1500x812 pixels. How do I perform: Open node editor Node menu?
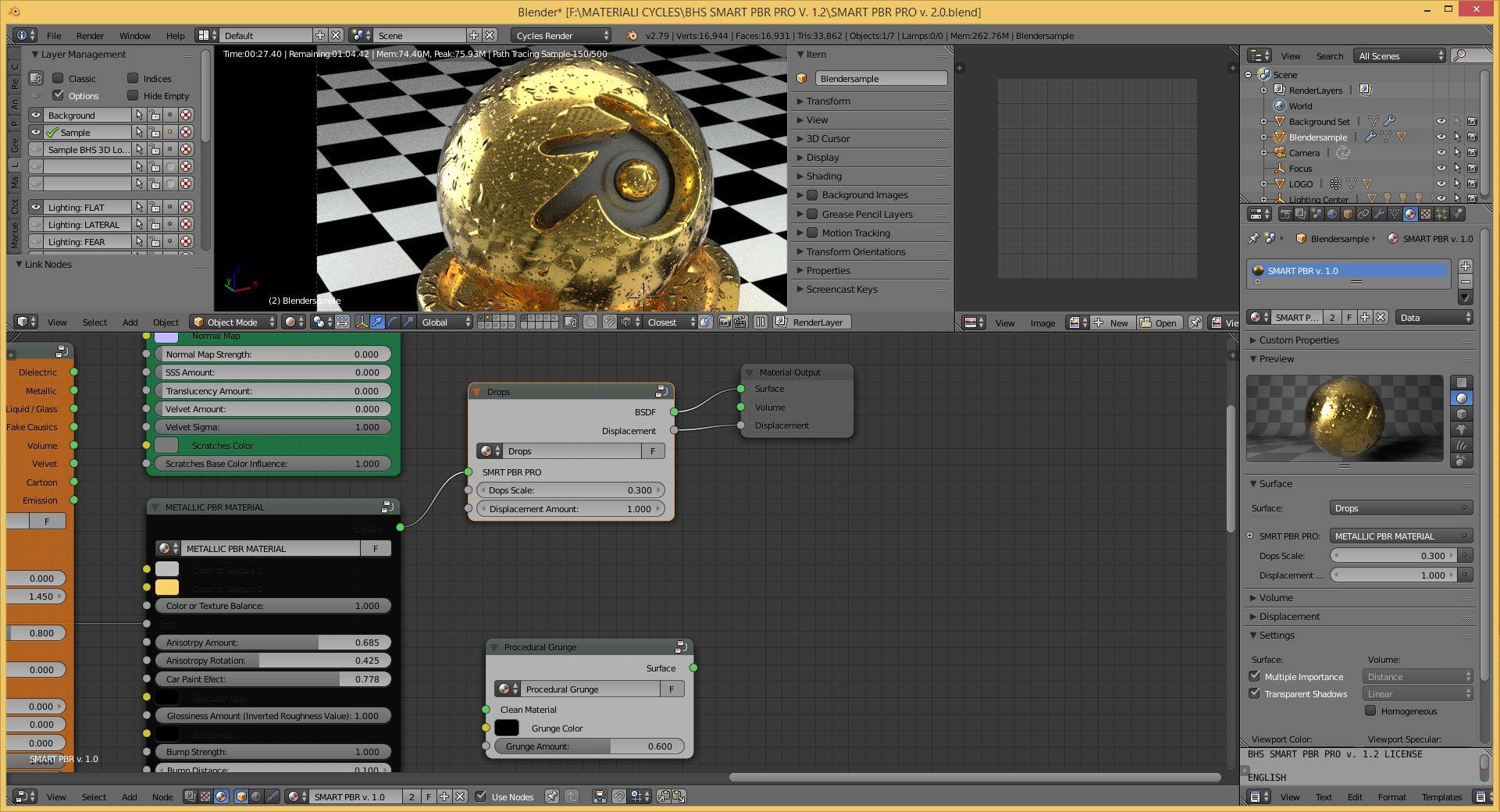(x=162, y=797)
